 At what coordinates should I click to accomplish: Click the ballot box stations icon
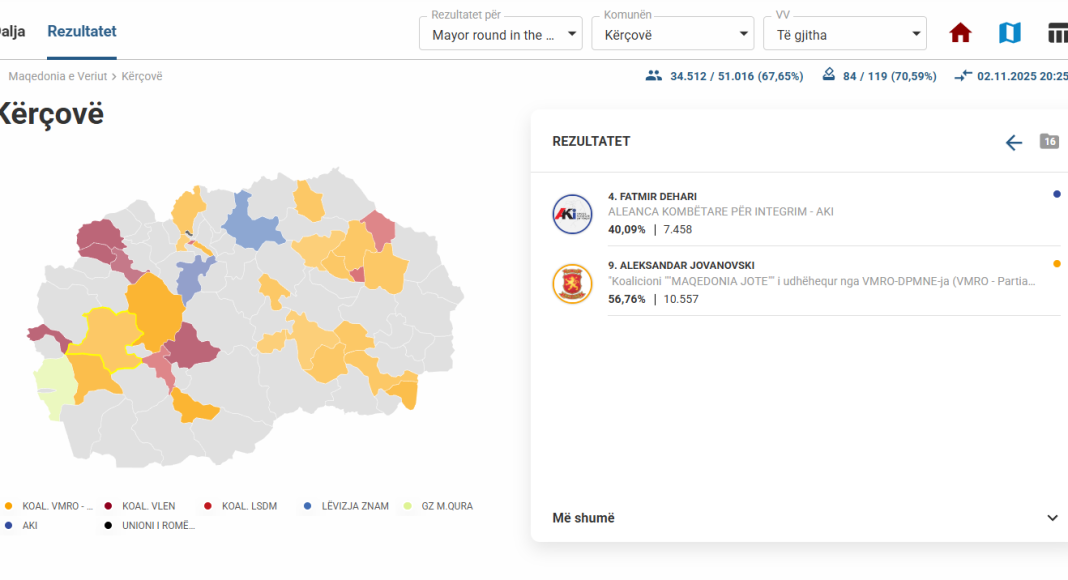pyautogui.click(x=829, y=75)
